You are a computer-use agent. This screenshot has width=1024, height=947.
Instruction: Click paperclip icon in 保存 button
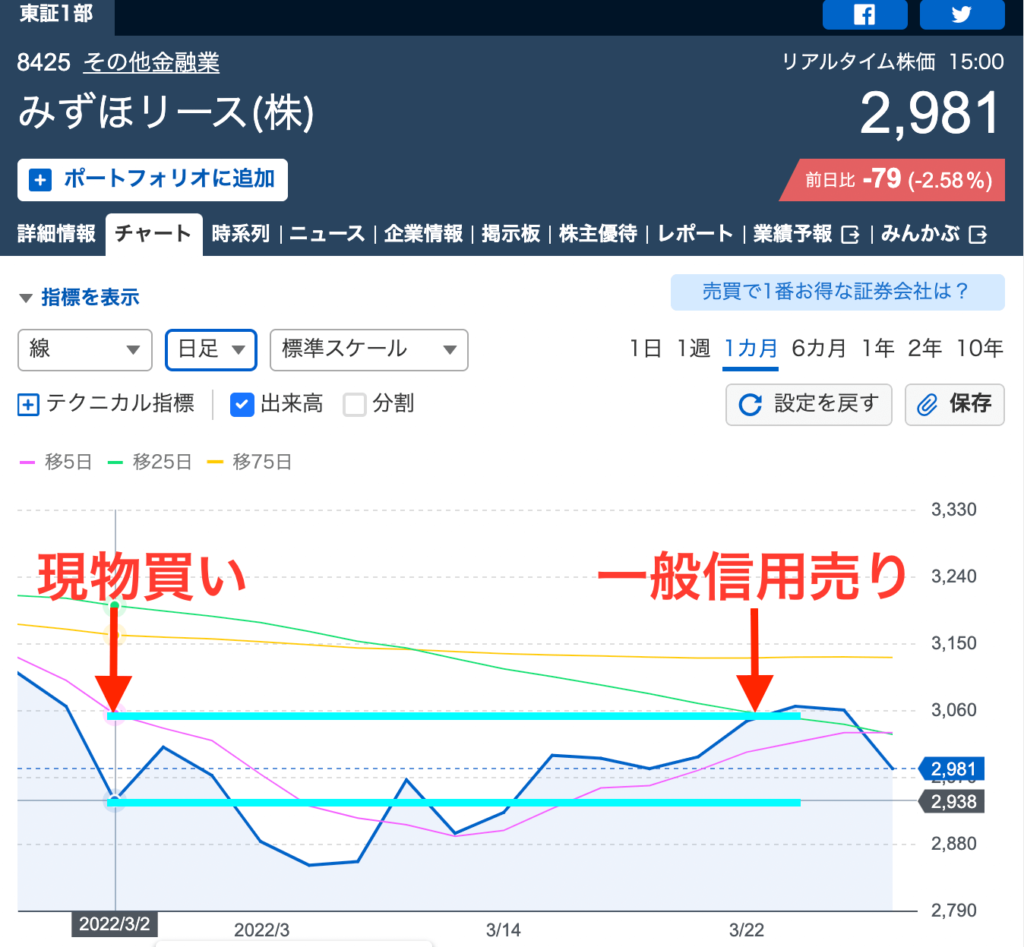(927, 405)
